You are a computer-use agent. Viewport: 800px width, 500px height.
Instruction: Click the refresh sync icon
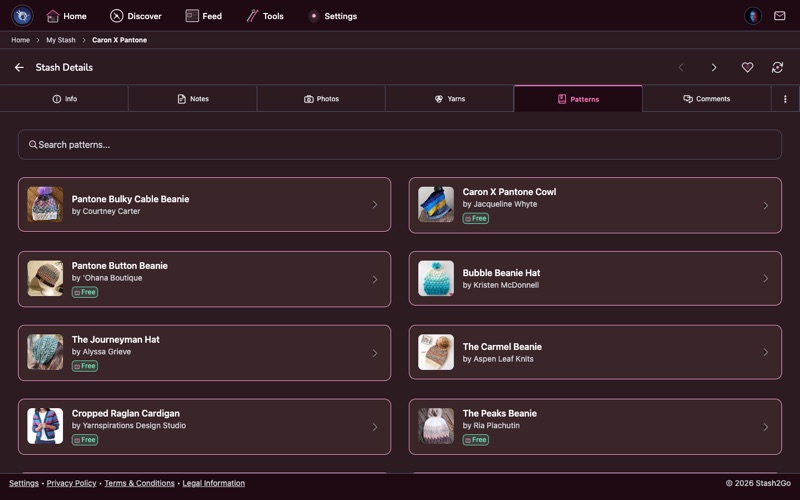click(x=777, y=68)
